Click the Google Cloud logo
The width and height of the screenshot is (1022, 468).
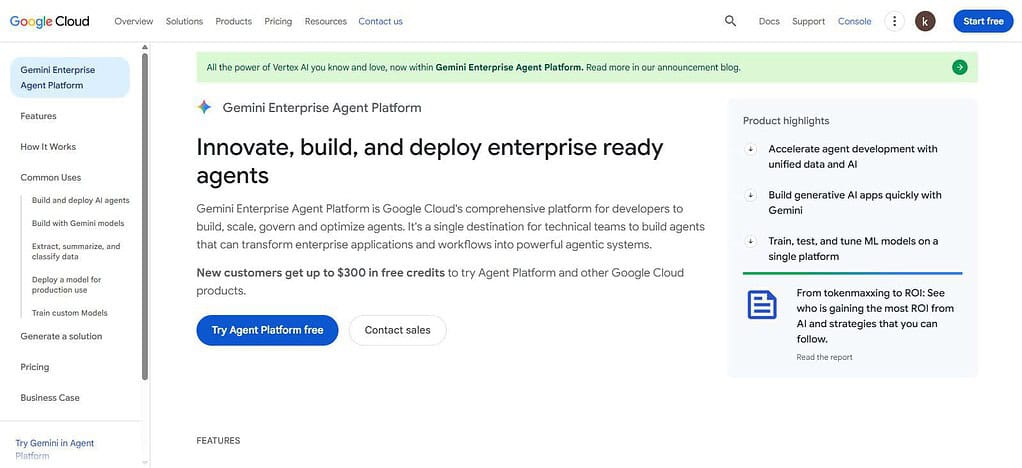point(50,21)
